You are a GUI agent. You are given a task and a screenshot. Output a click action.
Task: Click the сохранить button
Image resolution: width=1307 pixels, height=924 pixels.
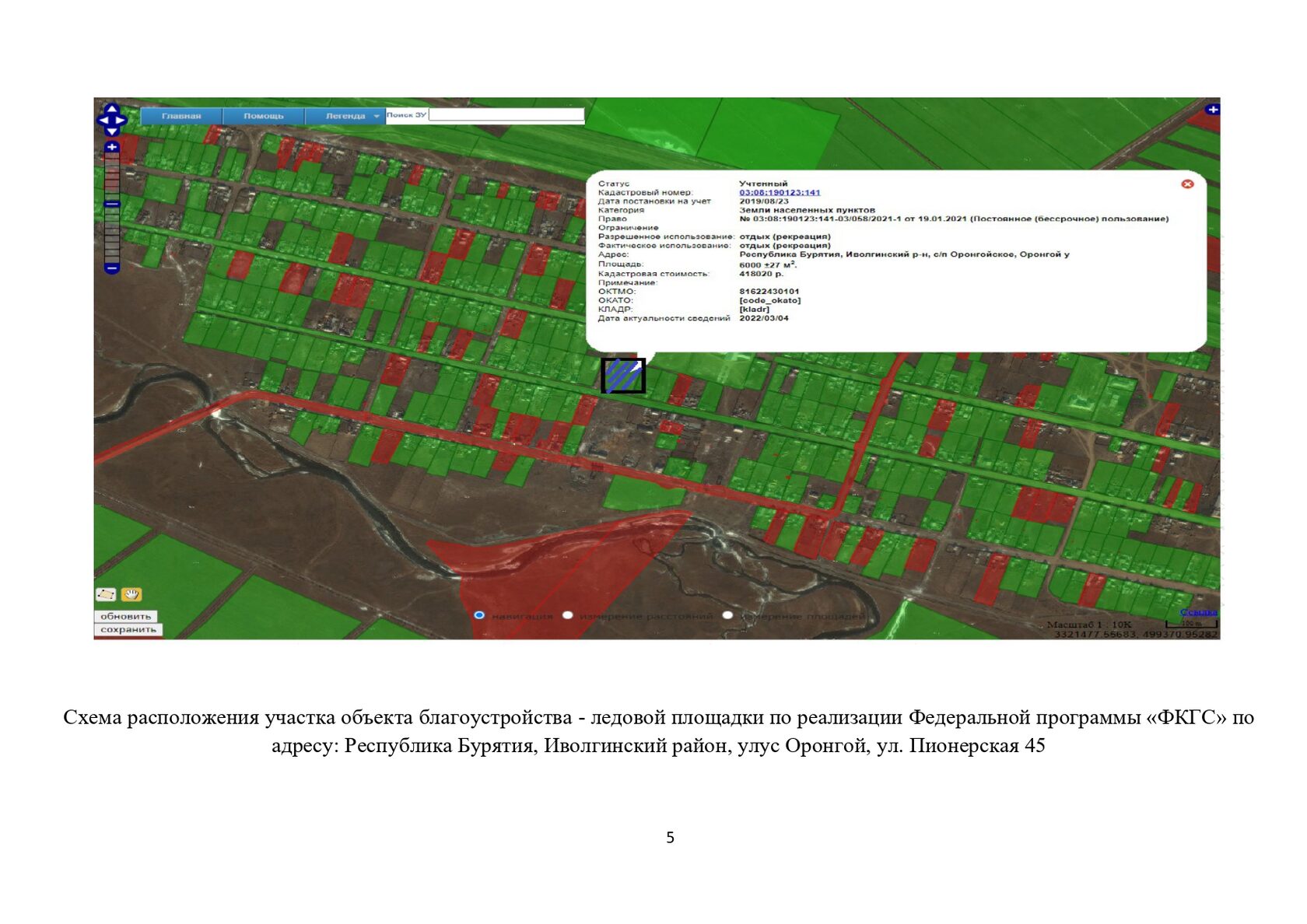tap(128, 629)
